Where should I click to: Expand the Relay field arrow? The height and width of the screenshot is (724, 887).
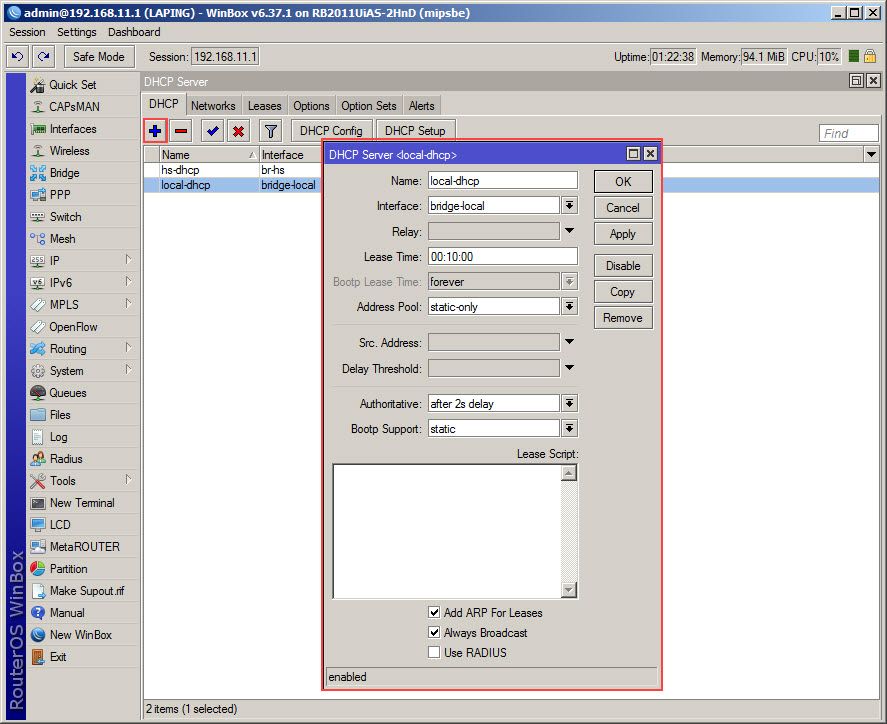[x=569, y=231]
